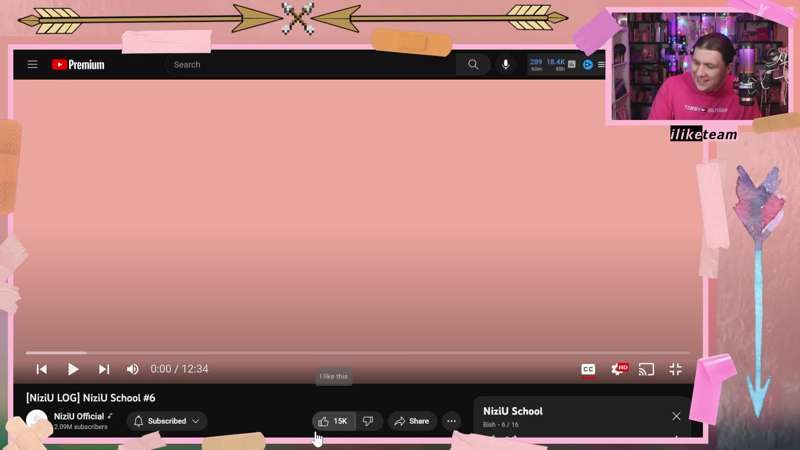800x450 pixels.
Task: Go to YouTube Premium home logo
Action: click(78, 65)
